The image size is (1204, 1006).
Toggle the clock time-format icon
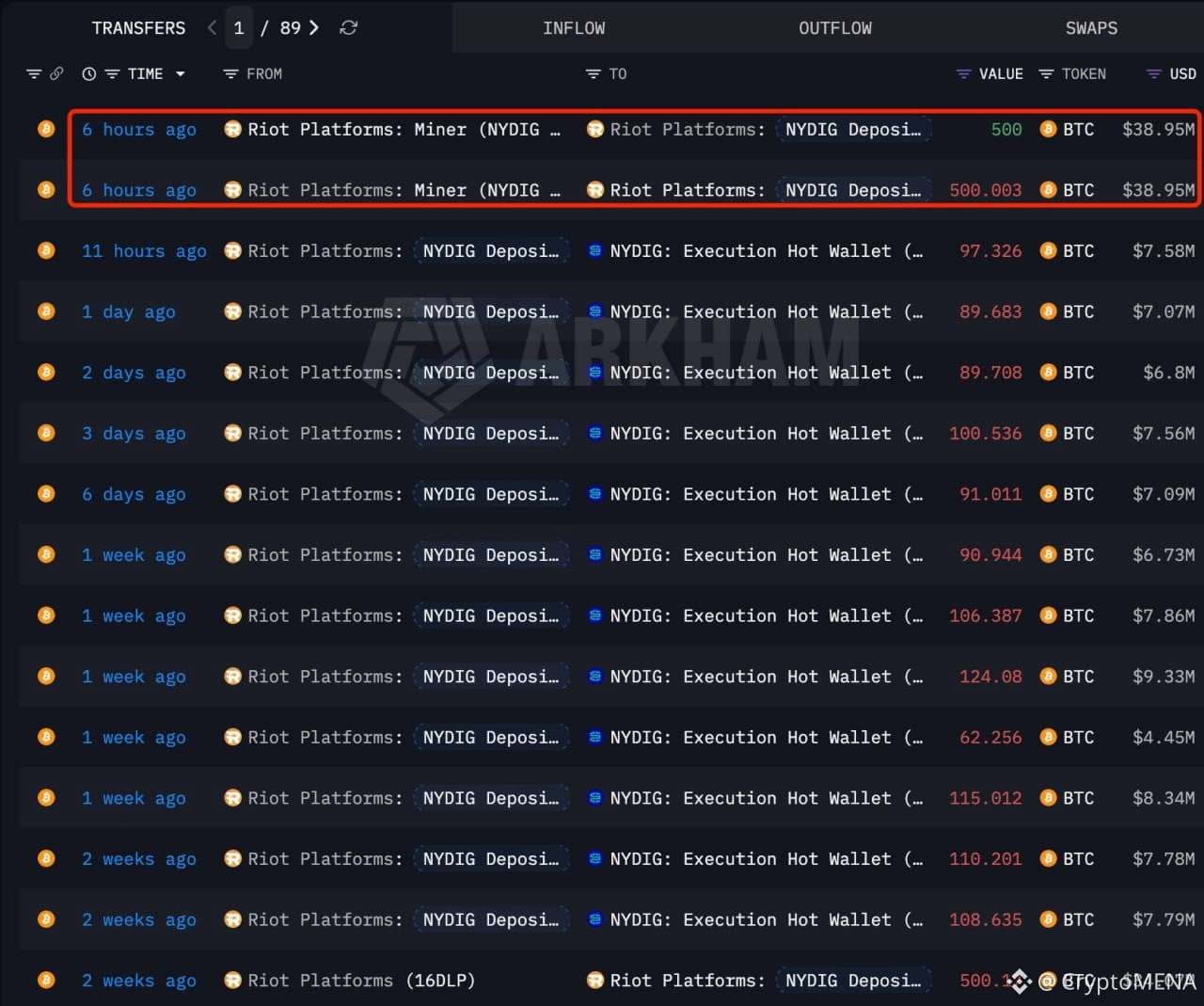point(89,73)
